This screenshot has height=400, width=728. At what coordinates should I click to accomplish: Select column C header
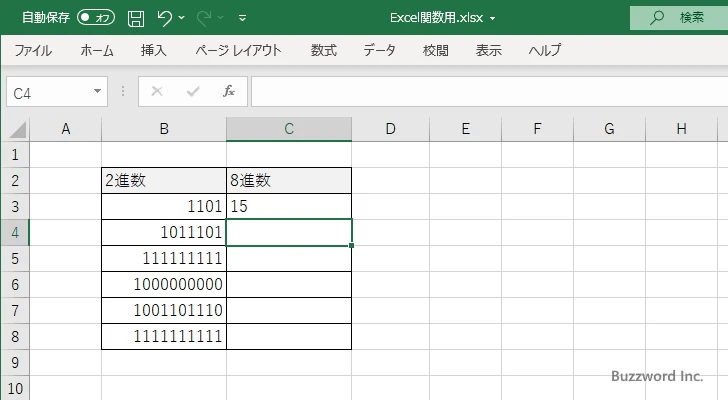coord(289,129)
